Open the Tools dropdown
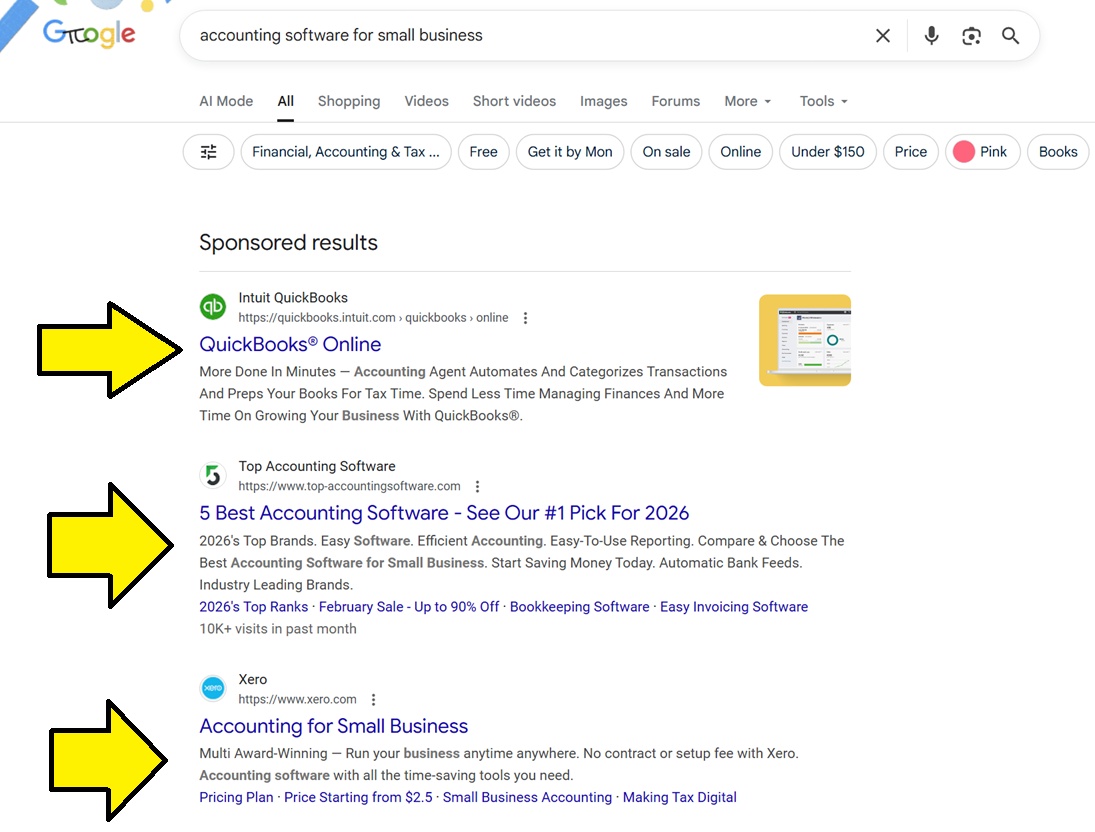The height and width of the screenshot is (832, 1095). click(x=823, y=101)
